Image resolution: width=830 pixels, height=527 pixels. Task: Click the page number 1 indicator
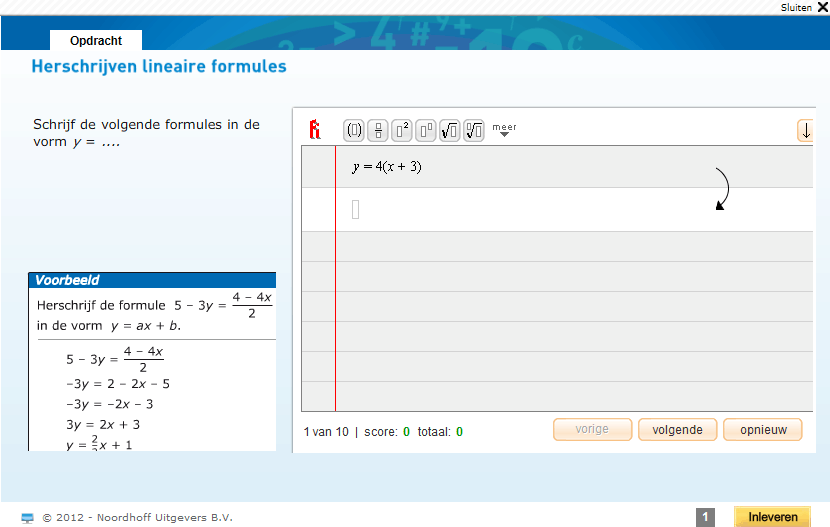click(705, 517)
